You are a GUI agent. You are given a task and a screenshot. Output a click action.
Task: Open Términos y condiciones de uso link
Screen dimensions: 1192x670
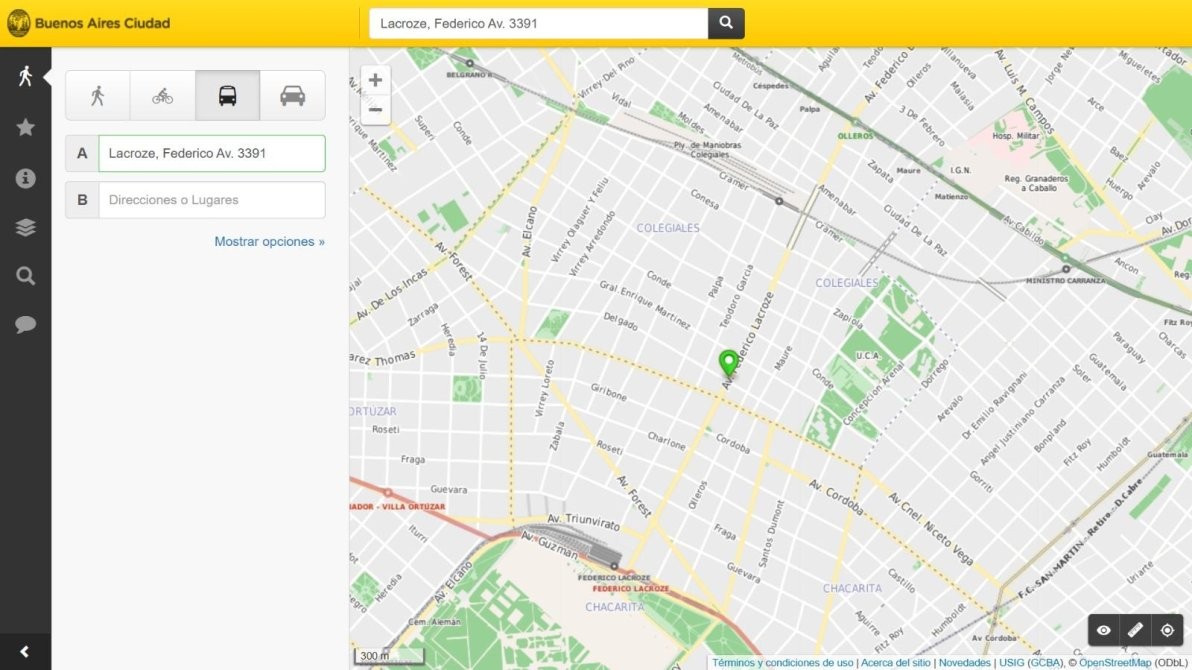(x=782, y=663)
